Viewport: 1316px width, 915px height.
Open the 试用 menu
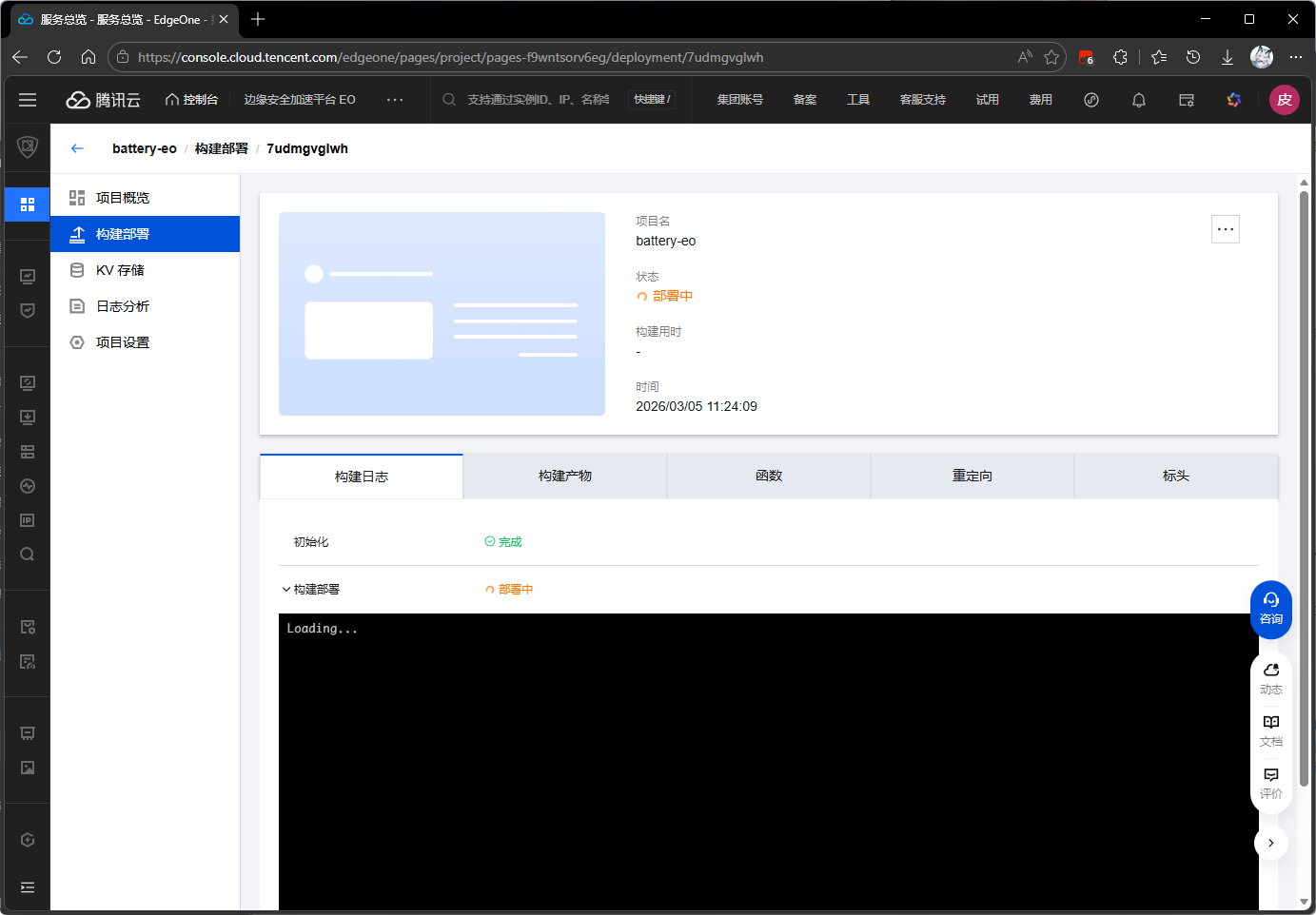(987, 100)
